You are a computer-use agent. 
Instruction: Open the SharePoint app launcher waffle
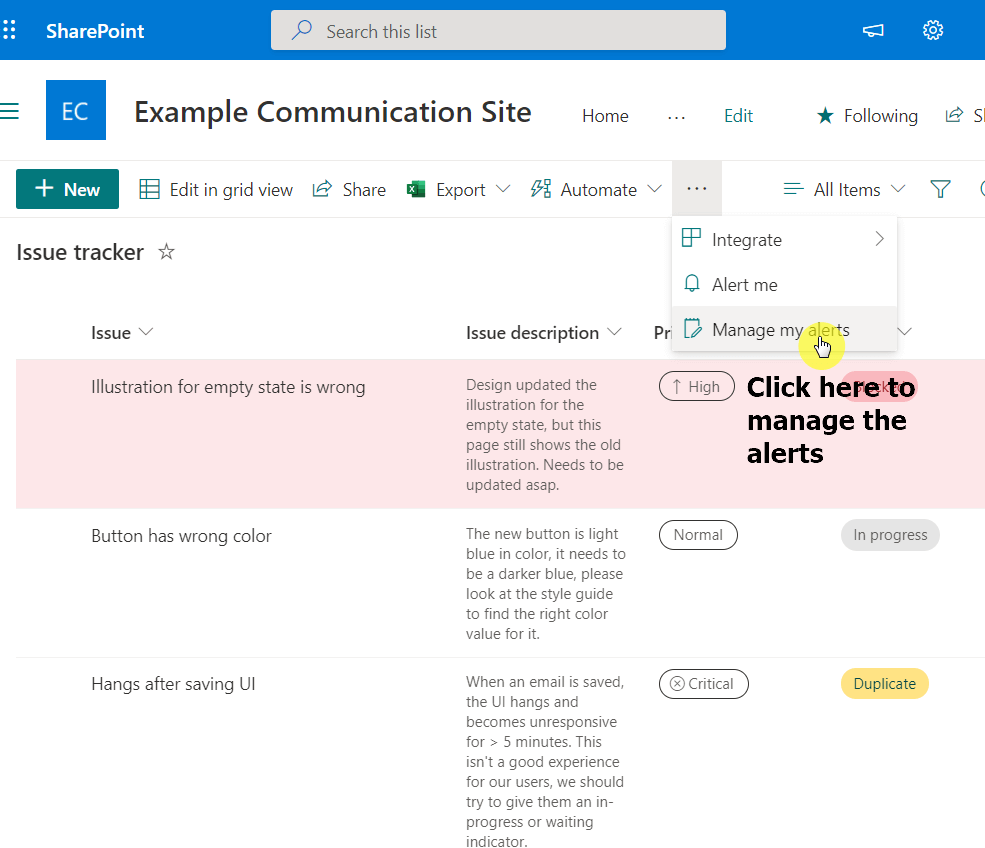pyautogui.click(x=9, y=30)
